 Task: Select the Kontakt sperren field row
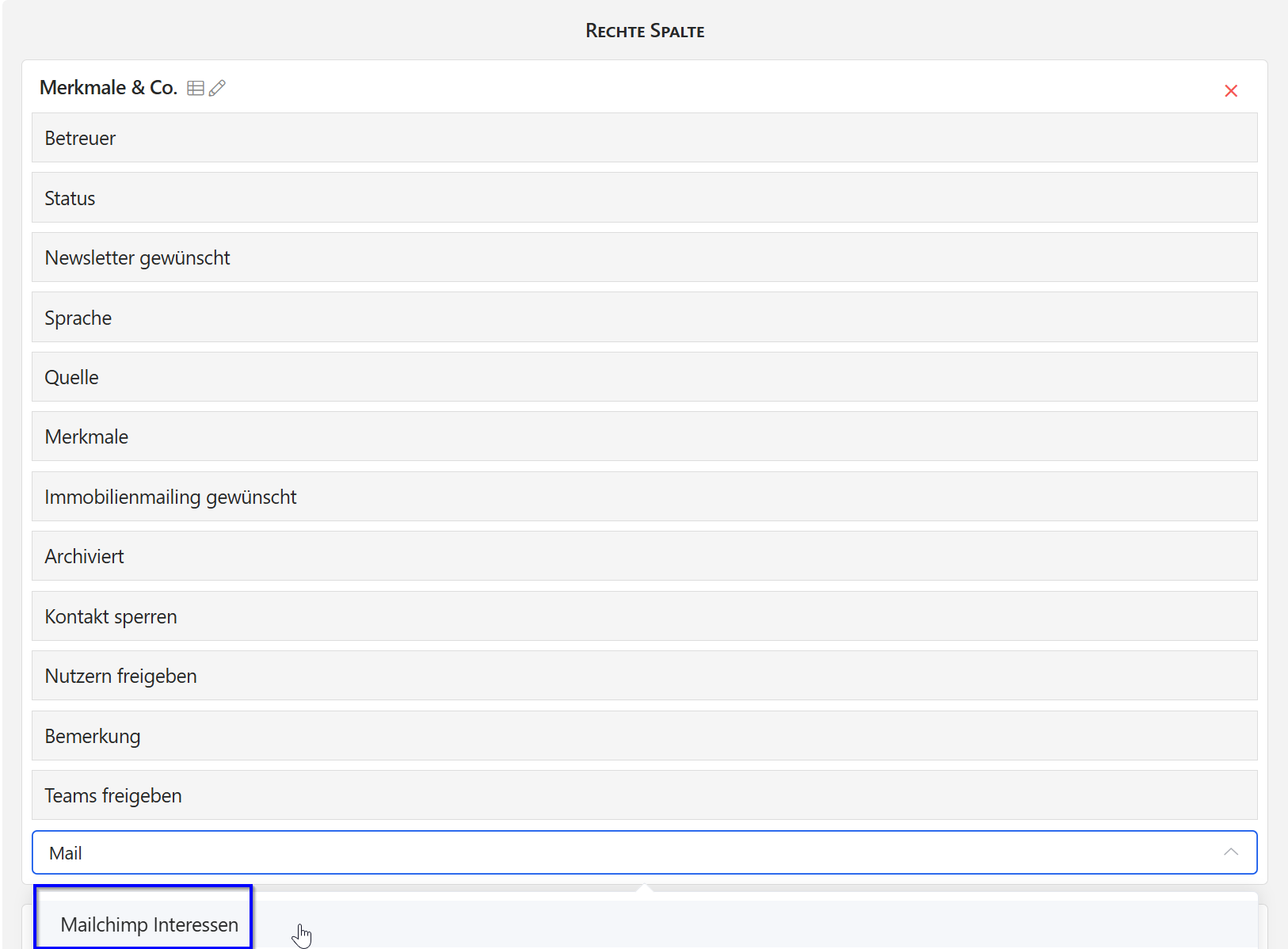point(644,616)
